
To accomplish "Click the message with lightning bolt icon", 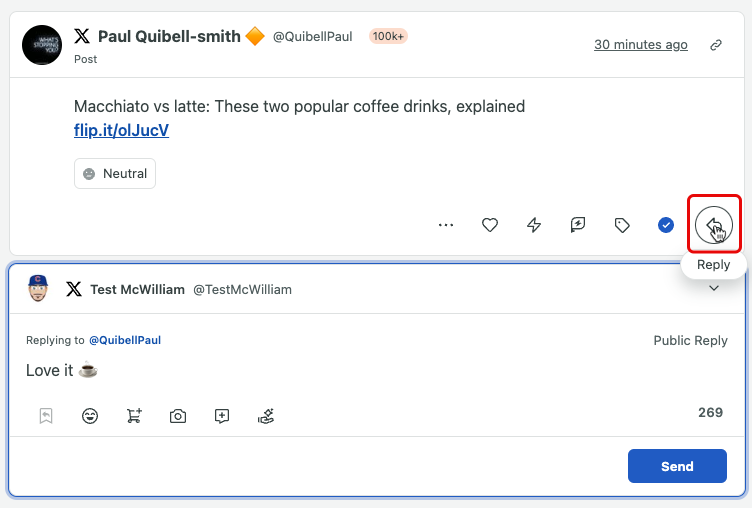I will 578,224.
